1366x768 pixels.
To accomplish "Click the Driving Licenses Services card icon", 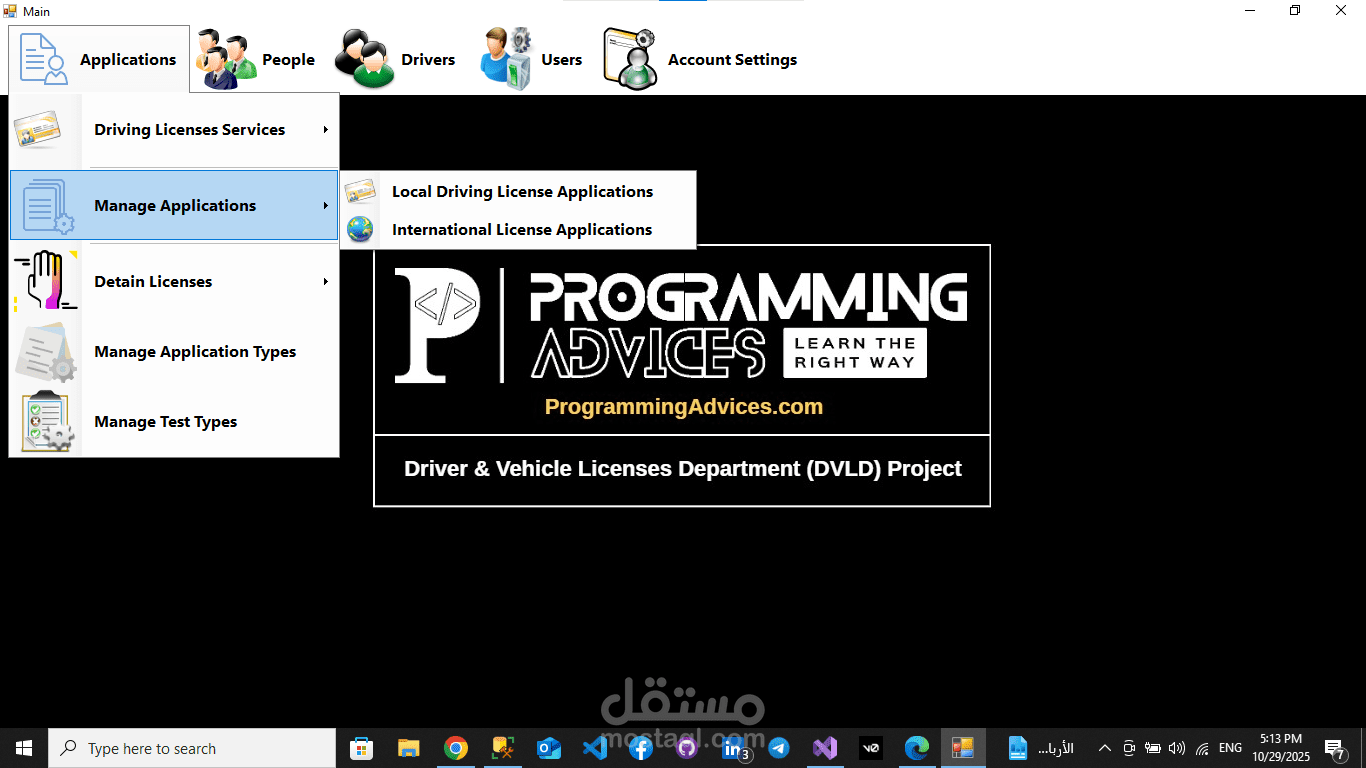I will point(37,130).
